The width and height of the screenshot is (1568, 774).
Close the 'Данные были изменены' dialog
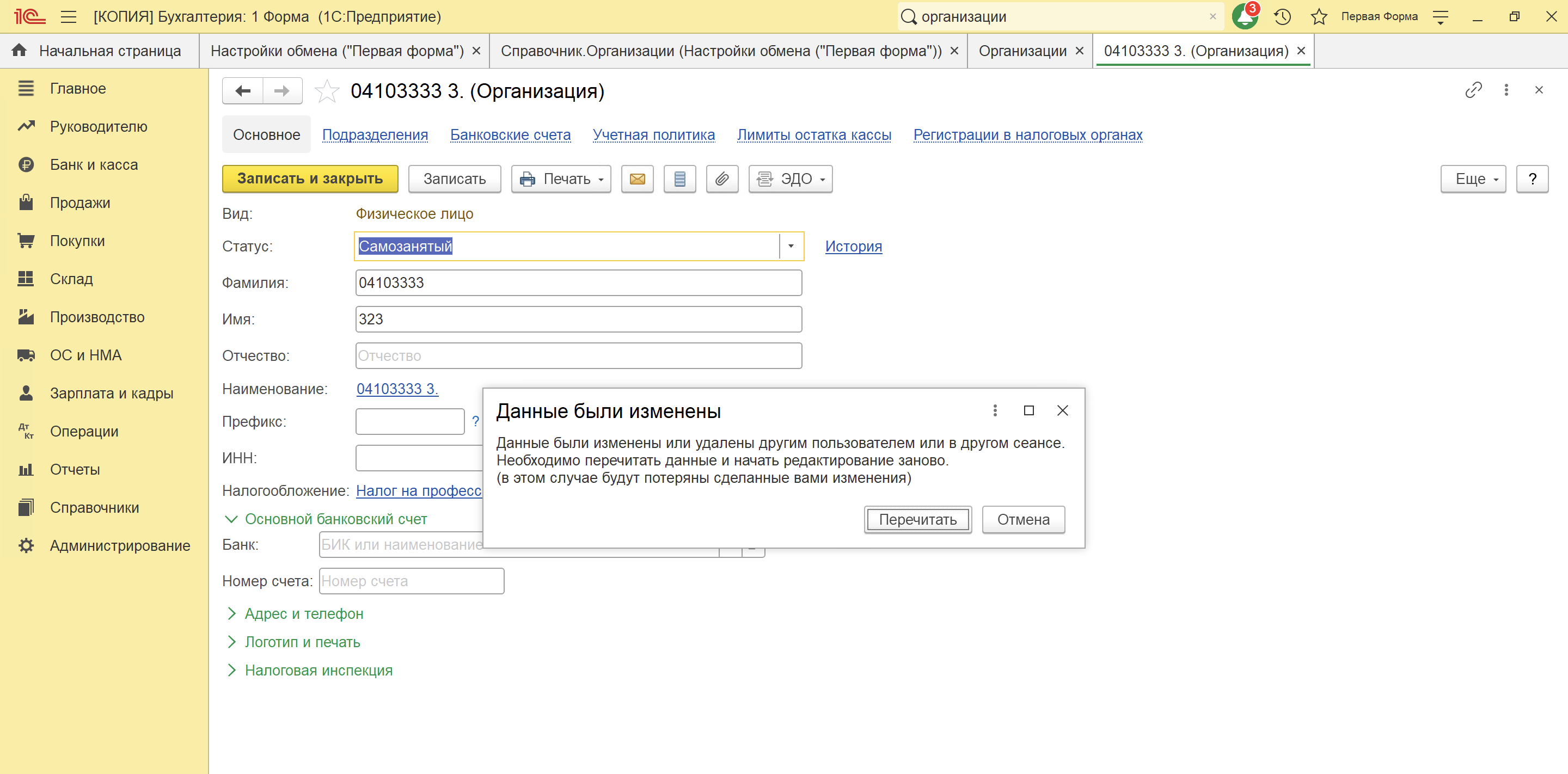click(1062, 411)
